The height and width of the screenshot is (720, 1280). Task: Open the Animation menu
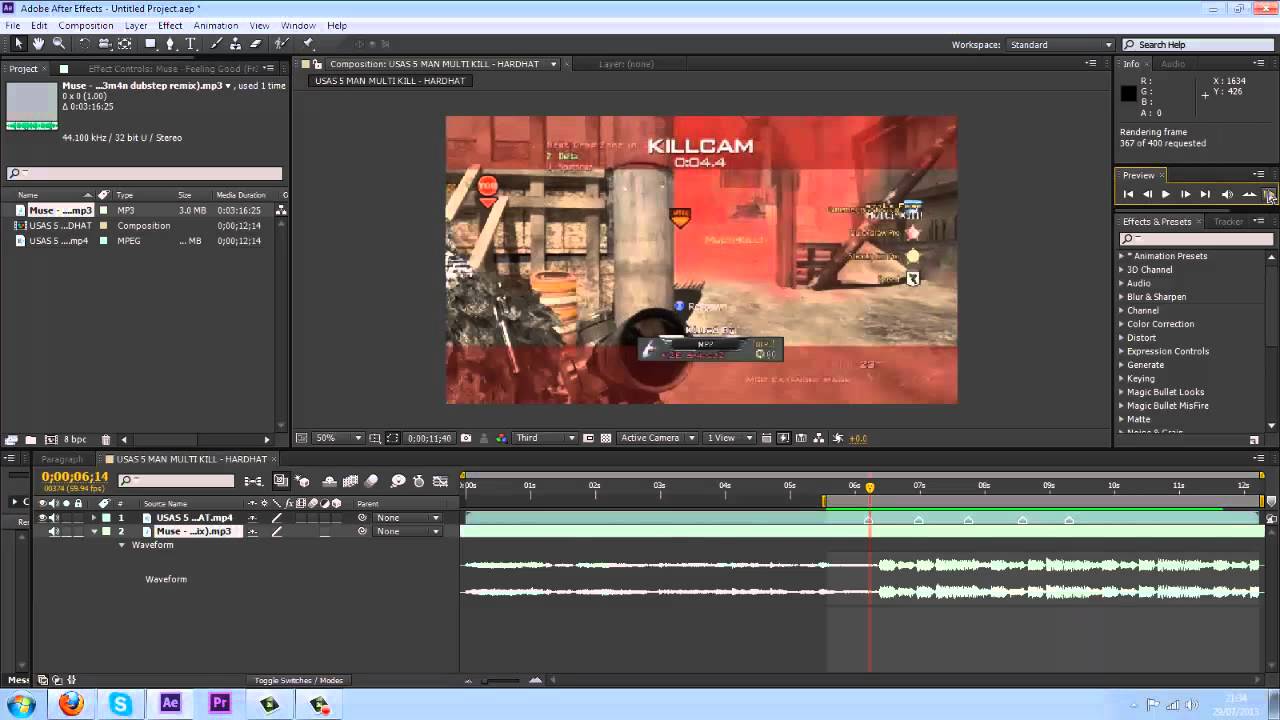click(216, 25)
